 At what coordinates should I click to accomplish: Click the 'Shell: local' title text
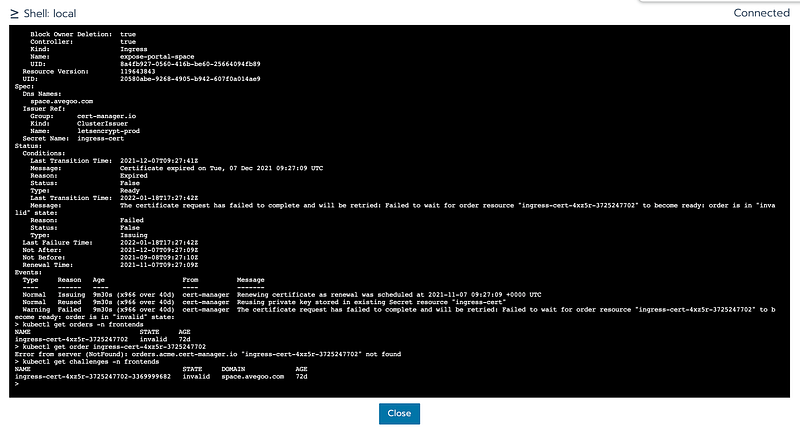coord(50,13)
